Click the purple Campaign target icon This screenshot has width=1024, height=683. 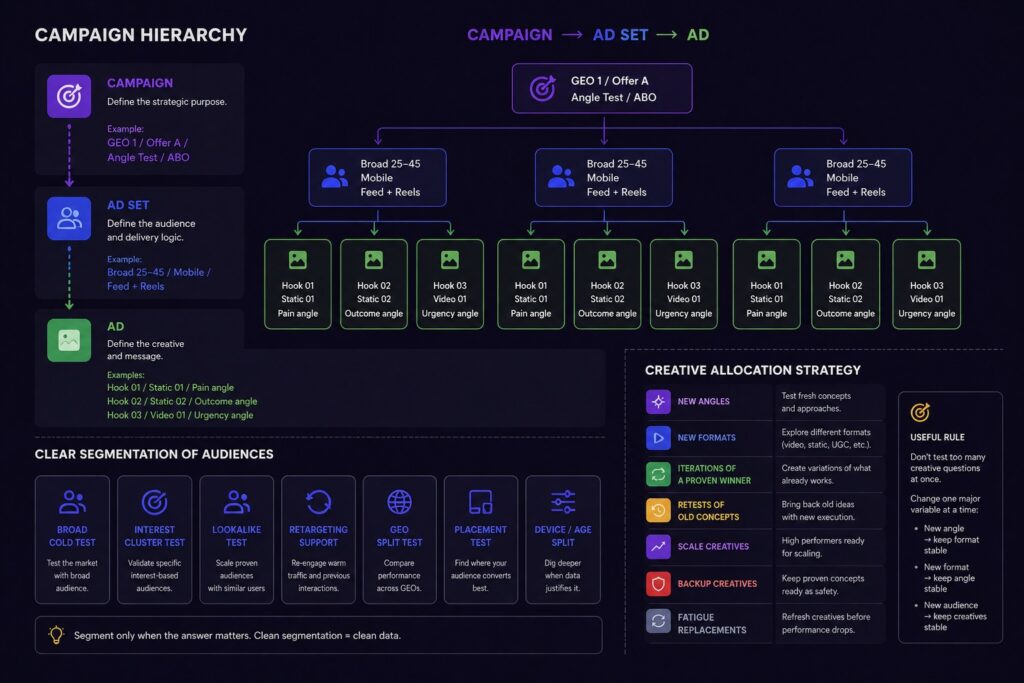69,96
